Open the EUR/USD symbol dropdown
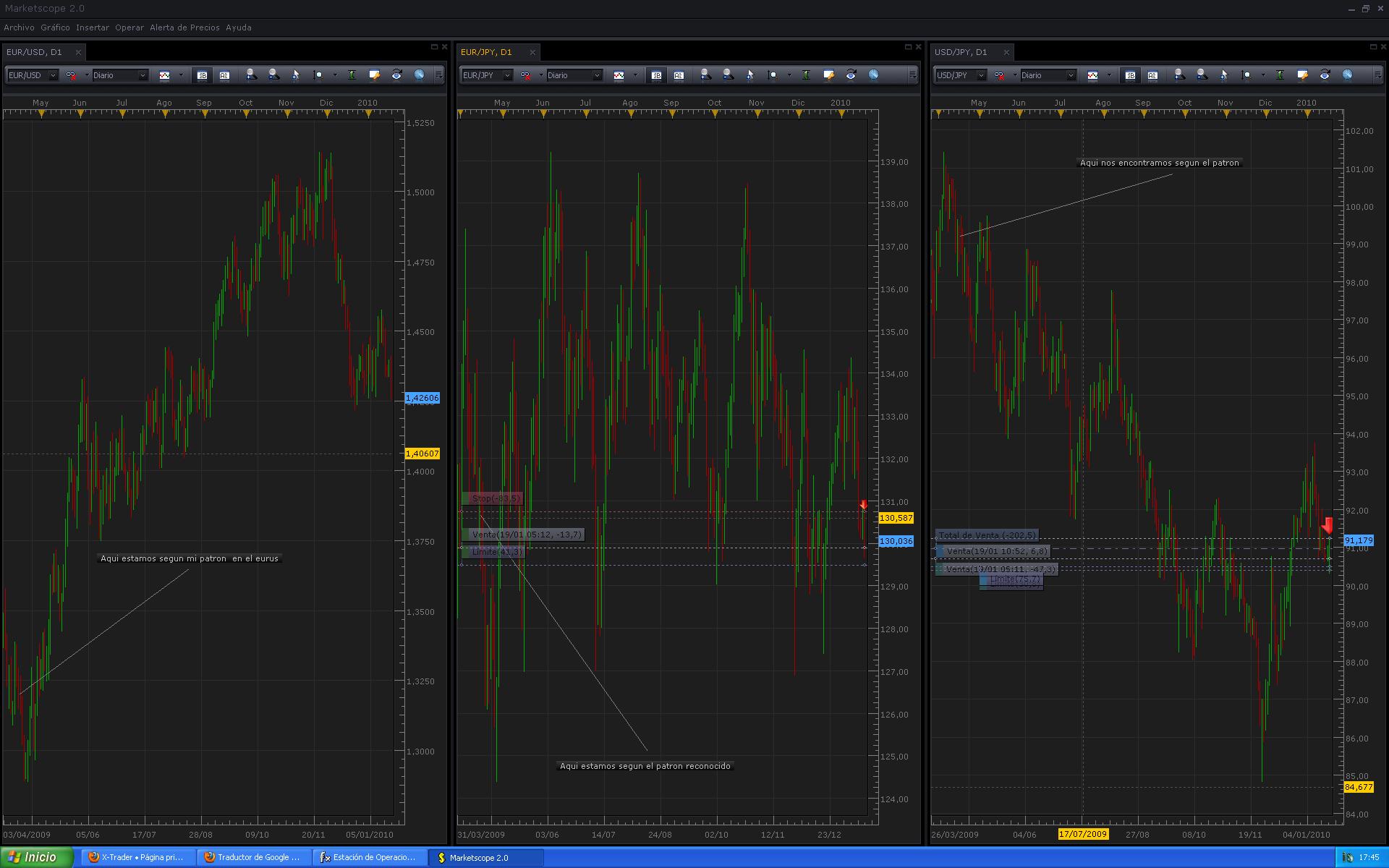The width and height of the screenshot is (1389, 868). [x=53, y=75]
